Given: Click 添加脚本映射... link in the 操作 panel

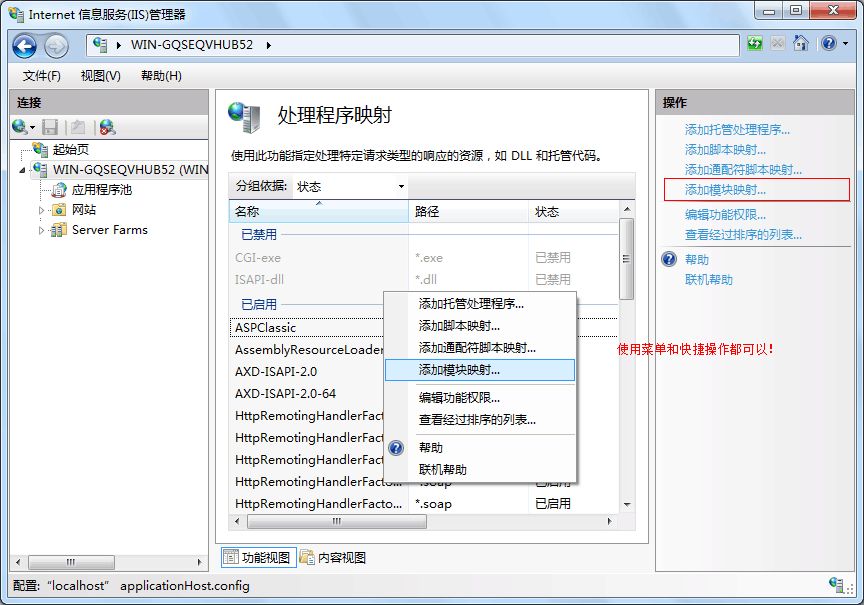Looking at the screenshot, I should pyautogui.click(x=725, y=150).
